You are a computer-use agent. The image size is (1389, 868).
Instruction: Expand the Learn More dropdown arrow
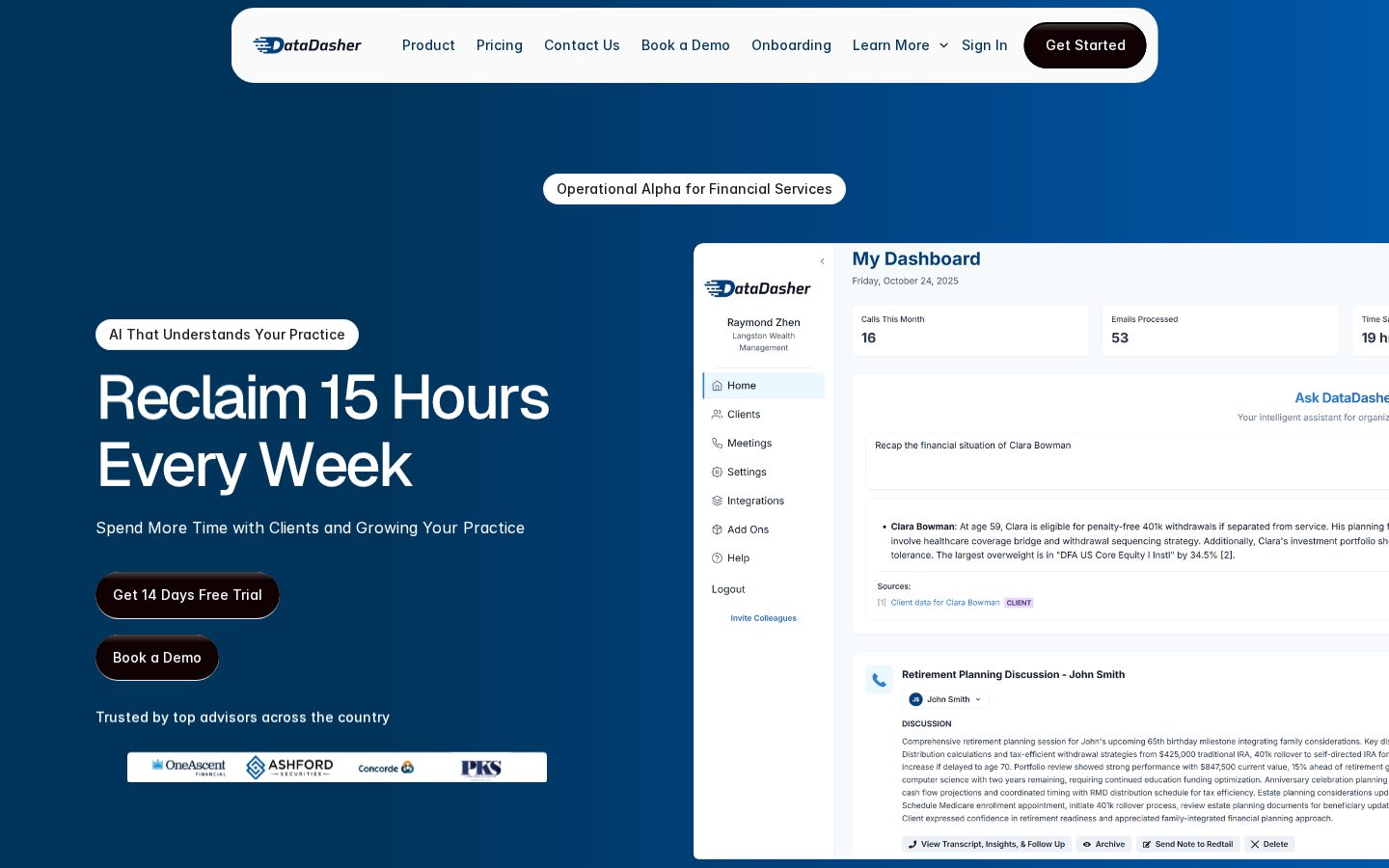point(943,45)
